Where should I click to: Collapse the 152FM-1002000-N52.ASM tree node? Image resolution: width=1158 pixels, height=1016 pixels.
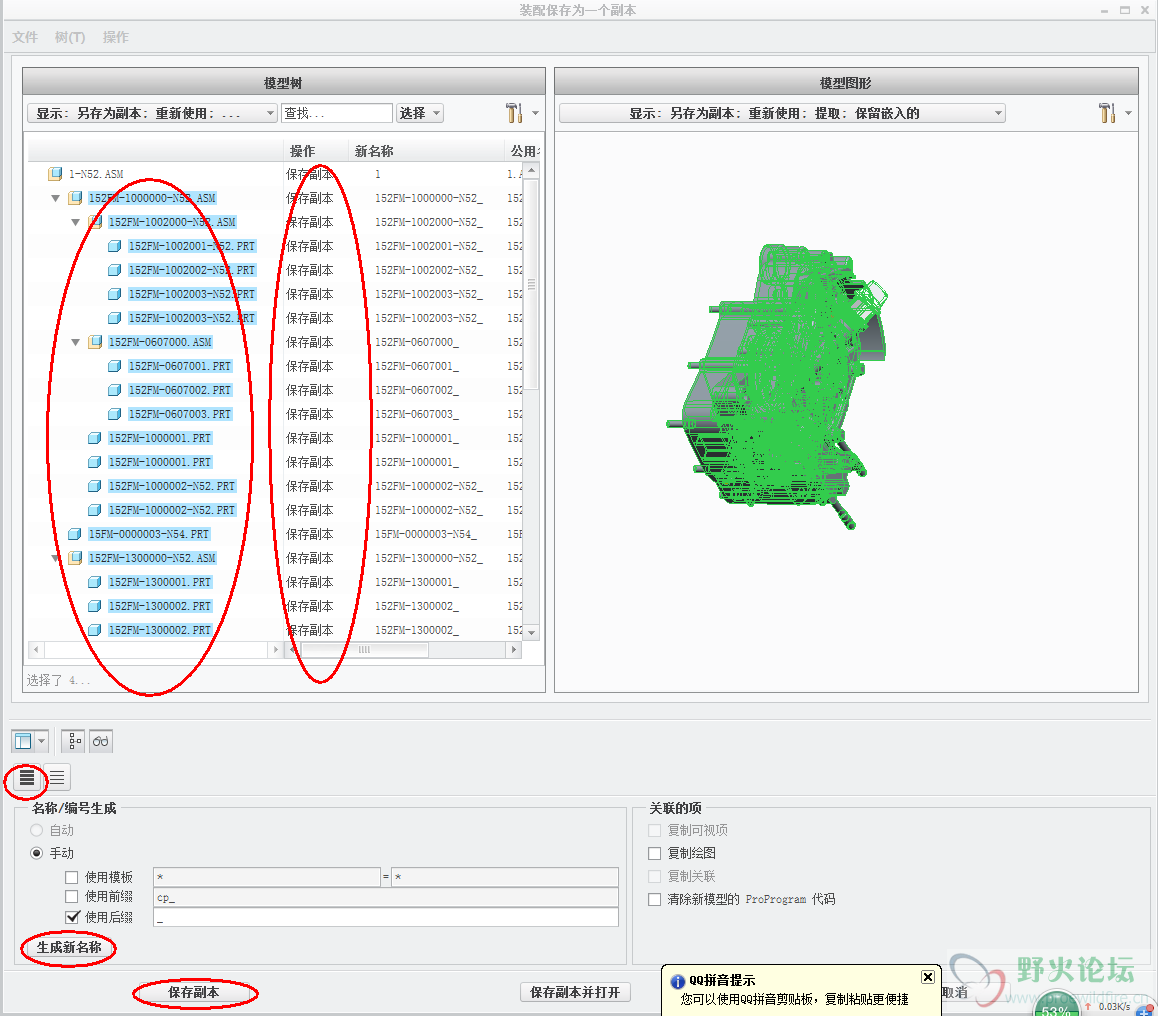pyautogui.click(x=75, y=222)
